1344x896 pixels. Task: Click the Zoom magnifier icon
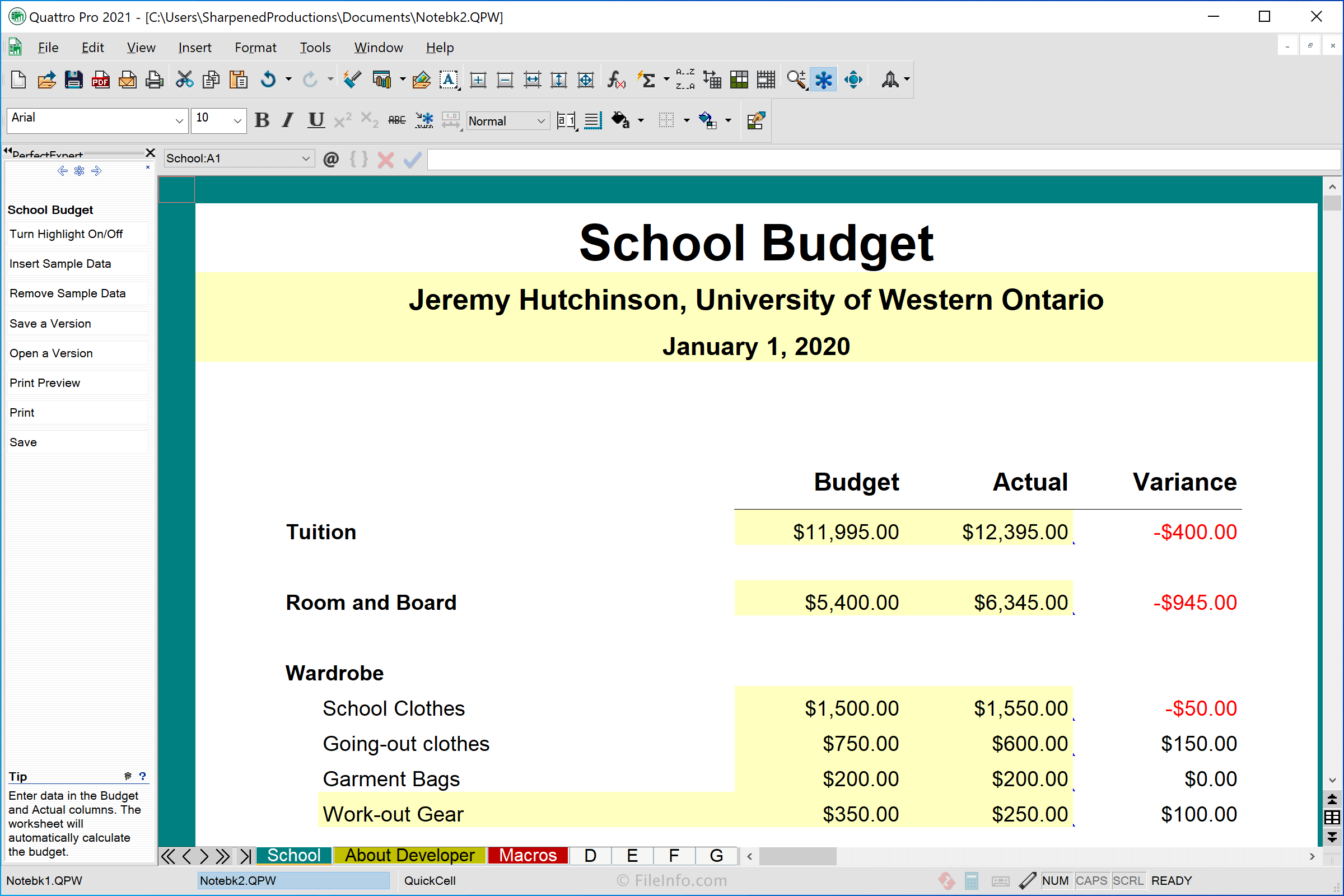pyautogui.click(x=796, y=80)
